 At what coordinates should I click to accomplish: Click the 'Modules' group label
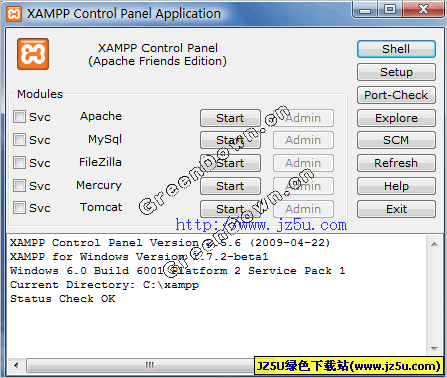click(x=40, y=94)
